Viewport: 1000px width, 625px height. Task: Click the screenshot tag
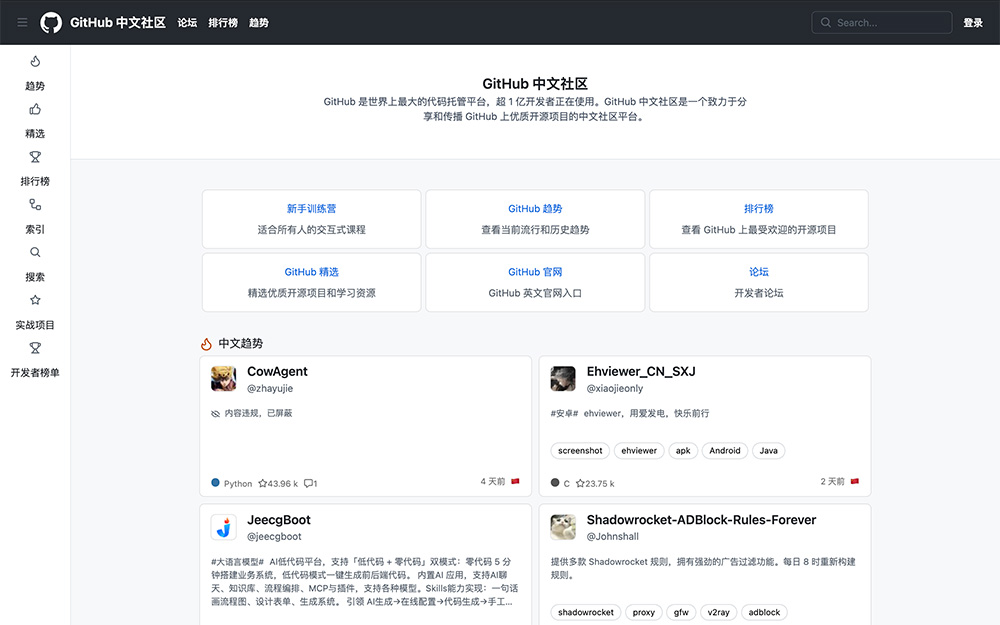point(580,451)
